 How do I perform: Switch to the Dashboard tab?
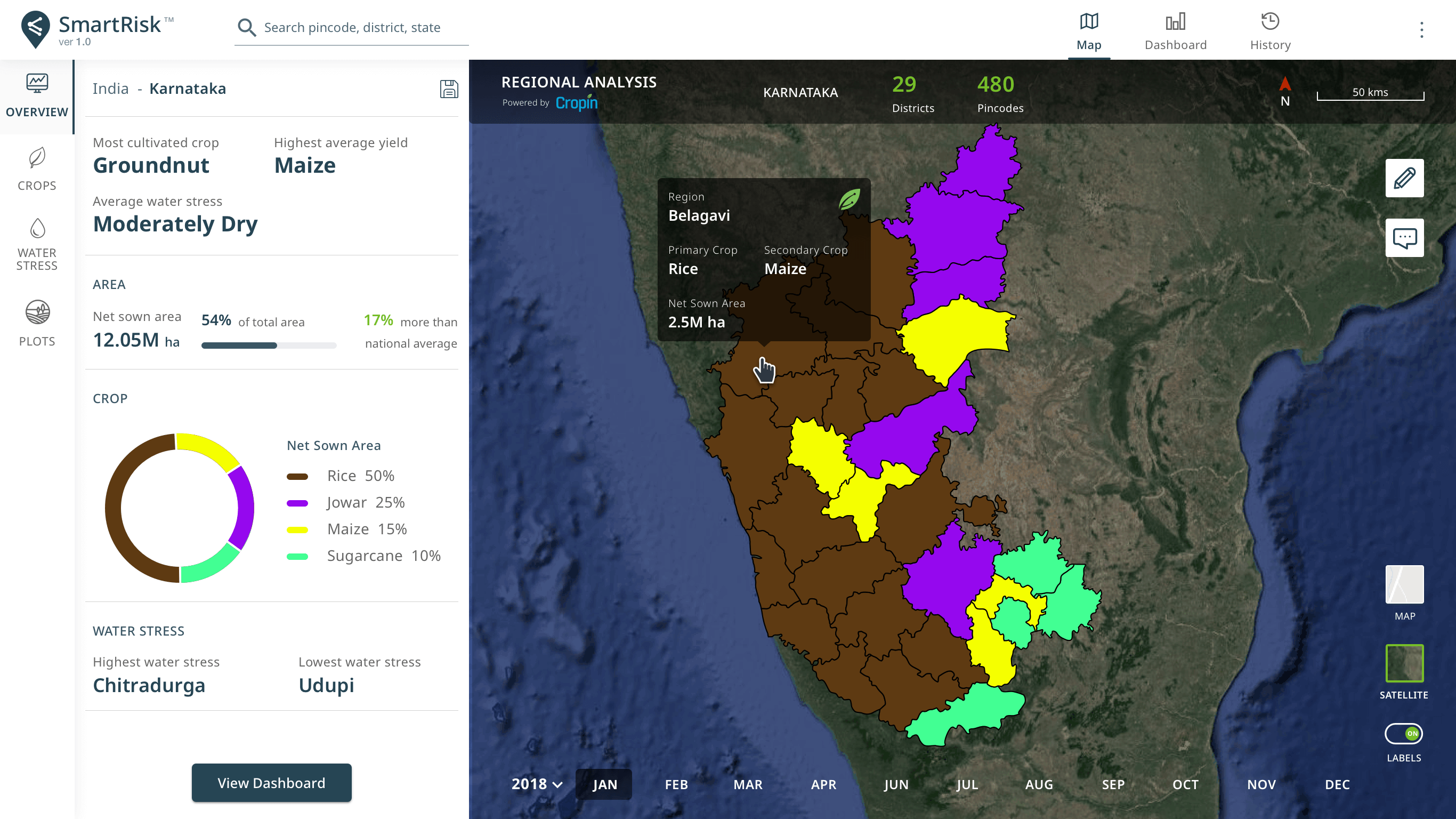(x=1175, y=31)
